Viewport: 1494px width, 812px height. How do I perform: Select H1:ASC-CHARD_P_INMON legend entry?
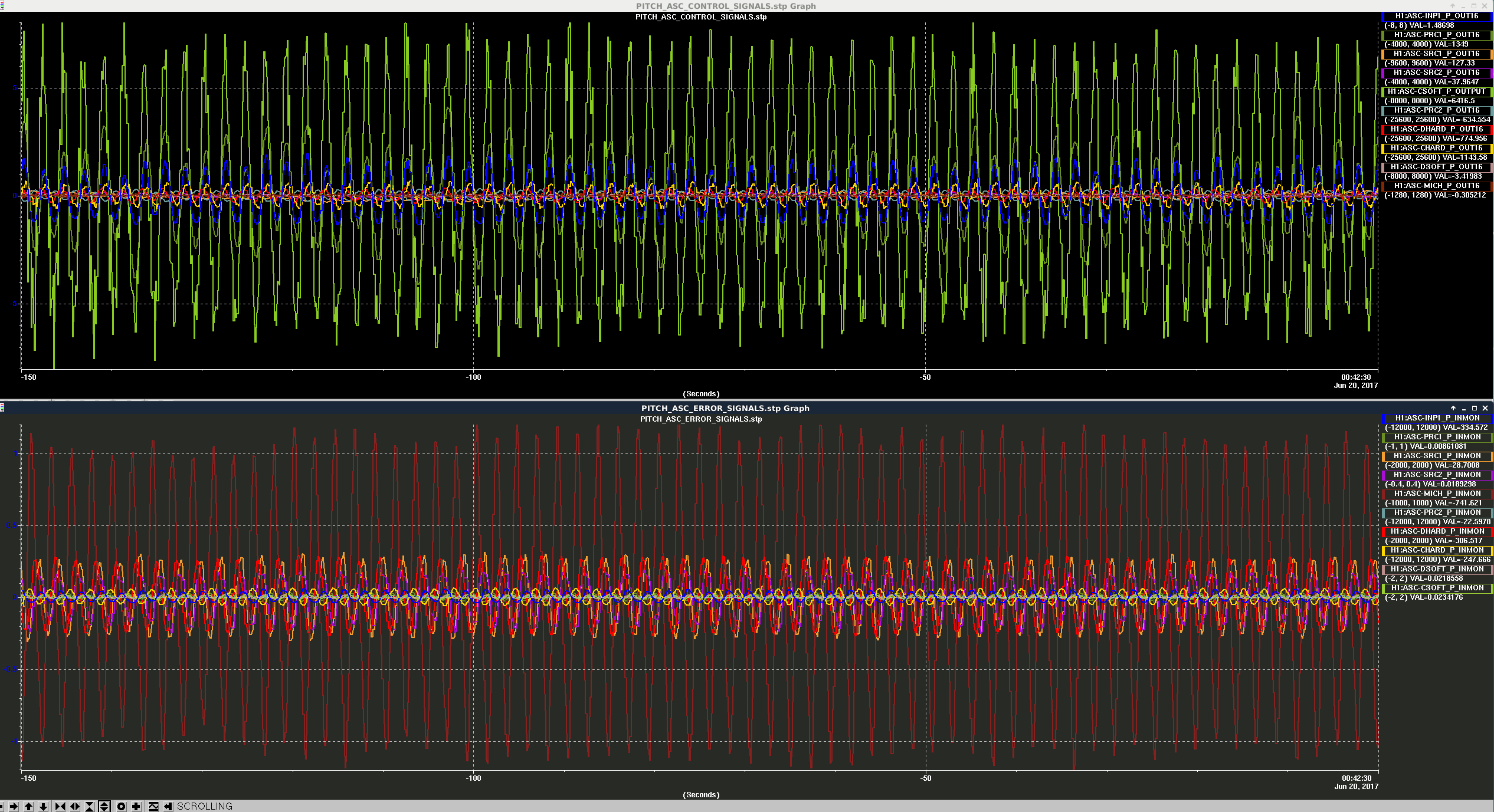click(1437, 550)
